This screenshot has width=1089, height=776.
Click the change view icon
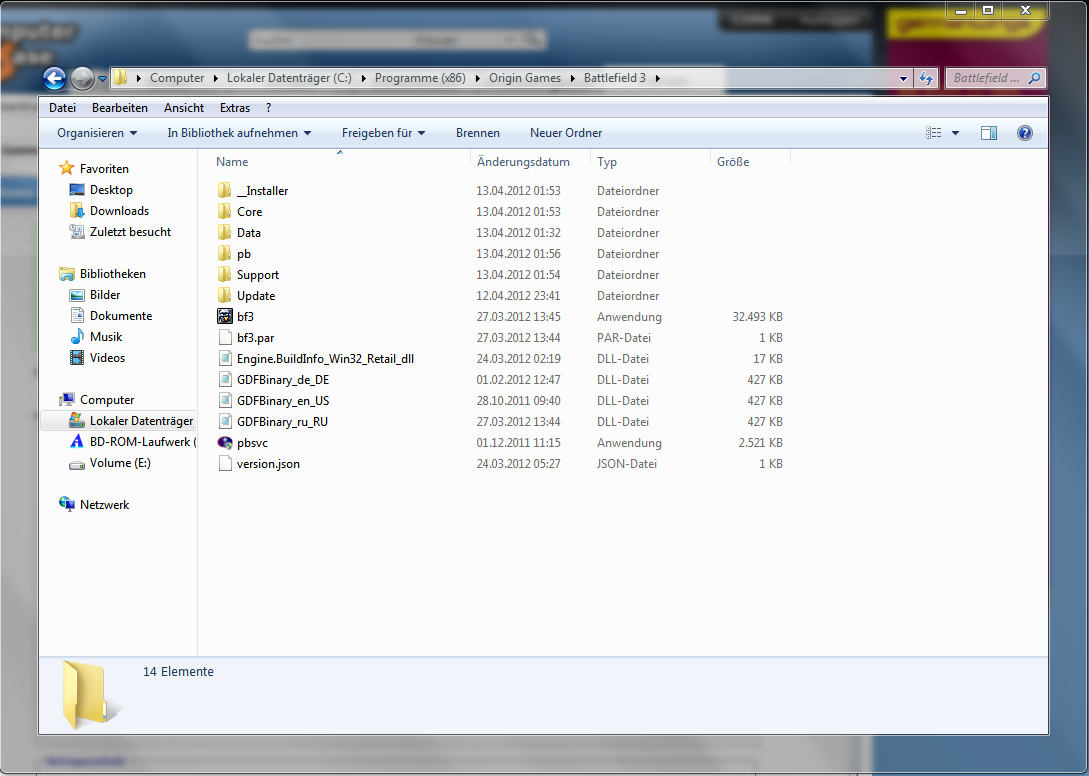click(x=934, y=133)
